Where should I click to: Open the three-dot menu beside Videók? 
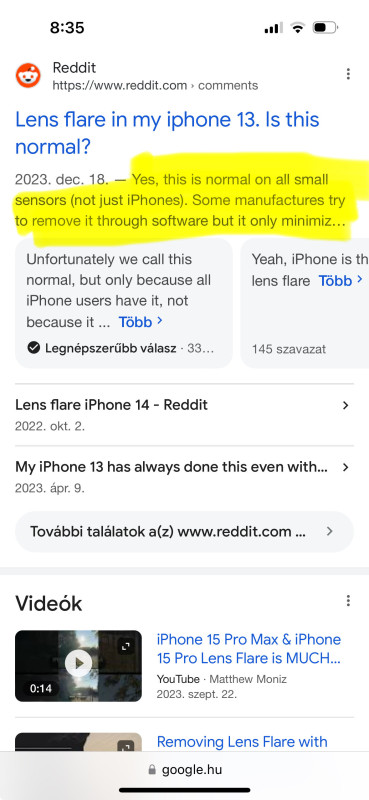pos(348,601)
